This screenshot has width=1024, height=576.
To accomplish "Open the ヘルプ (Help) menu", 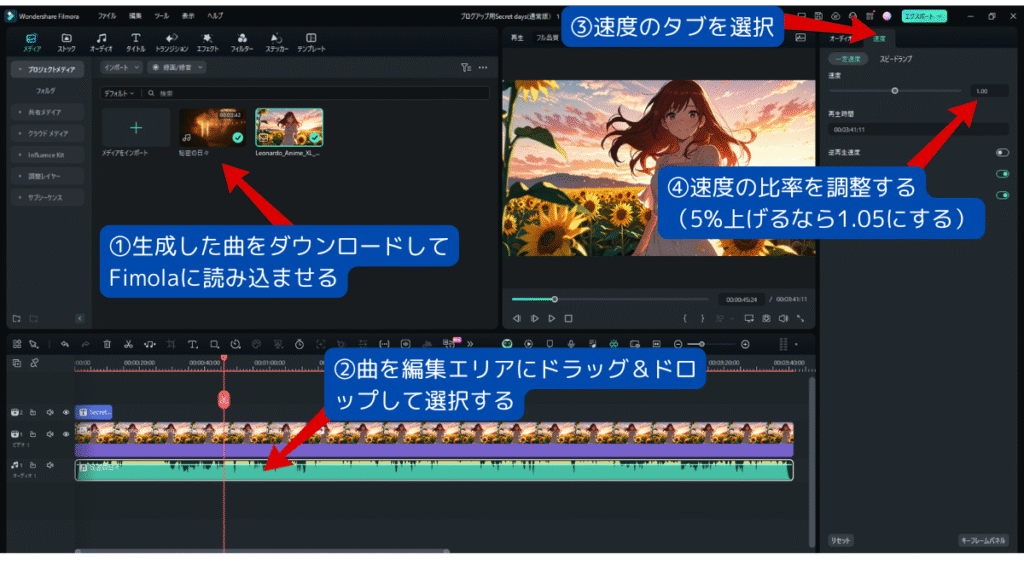I will (215, 16).
